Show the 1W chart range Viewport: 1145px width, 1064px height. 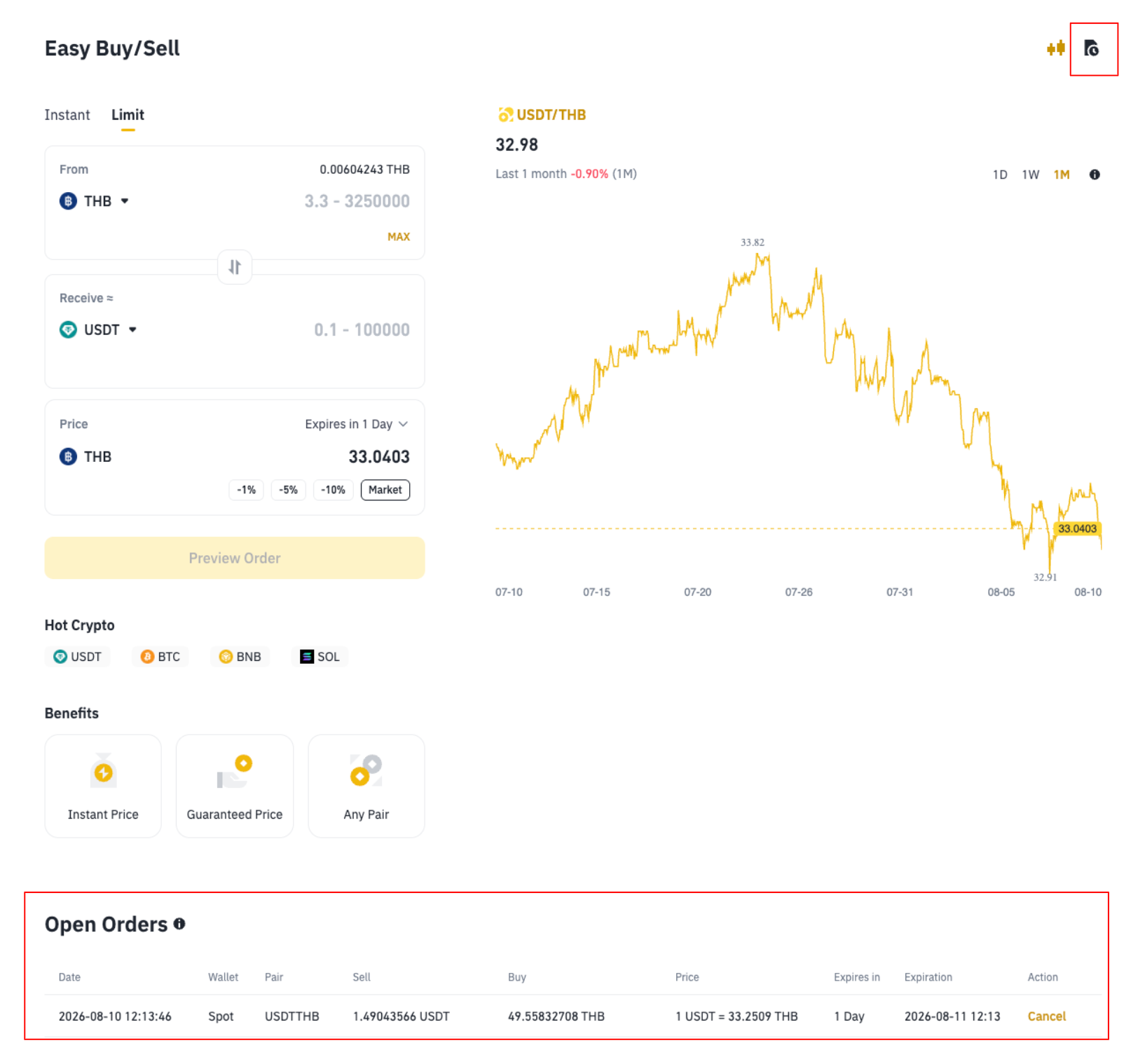pos(1030,175)
